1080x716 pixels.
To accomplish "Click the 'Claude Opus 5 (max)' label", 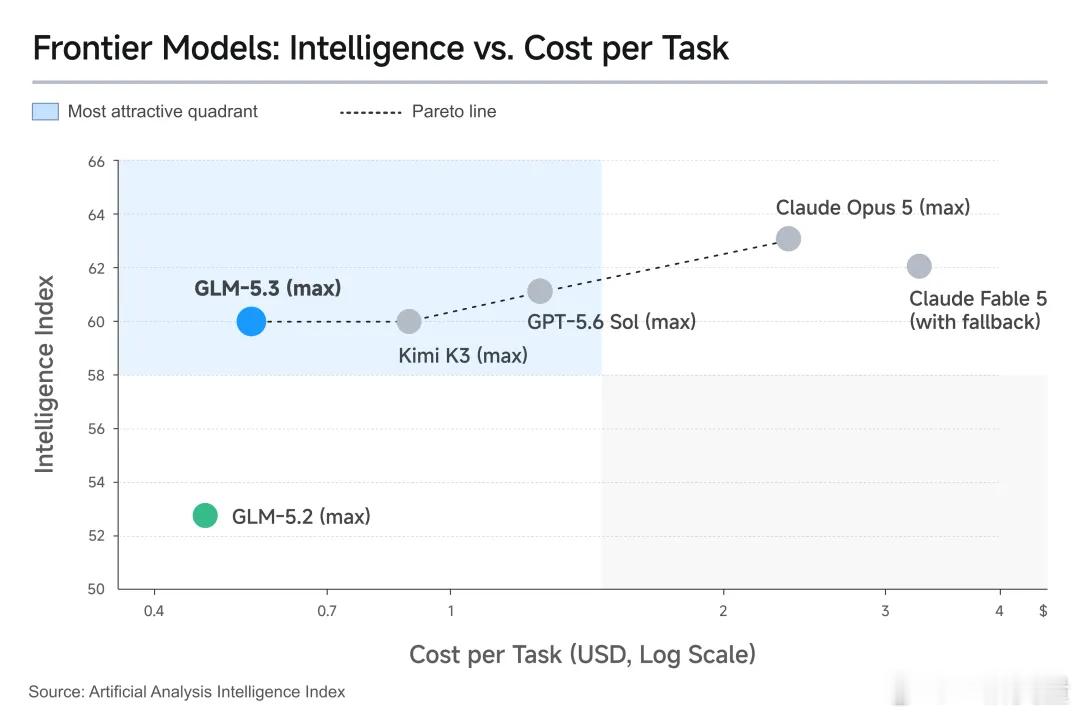I will tap(873, 207).
